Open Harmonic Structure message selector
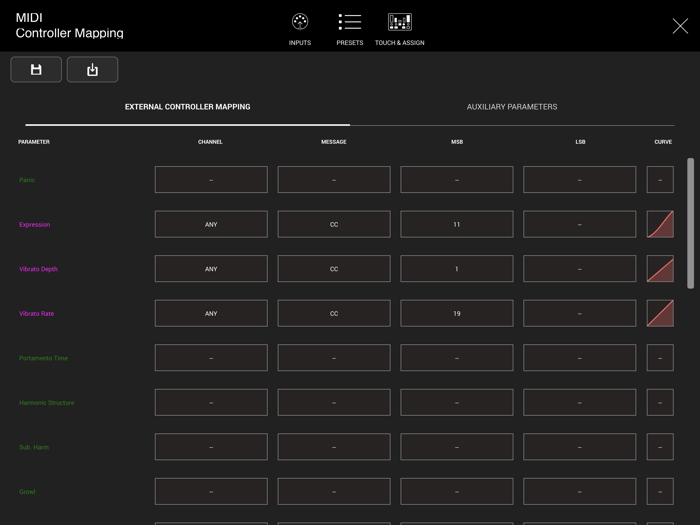The image size is (700, 525). point(334,402)
